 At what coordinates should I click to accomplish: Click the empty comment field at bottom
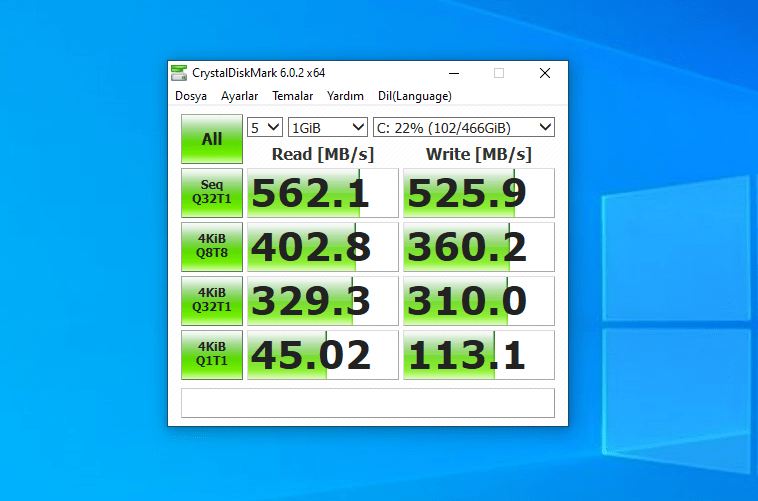pyautogui.click(x=368, y=403)
